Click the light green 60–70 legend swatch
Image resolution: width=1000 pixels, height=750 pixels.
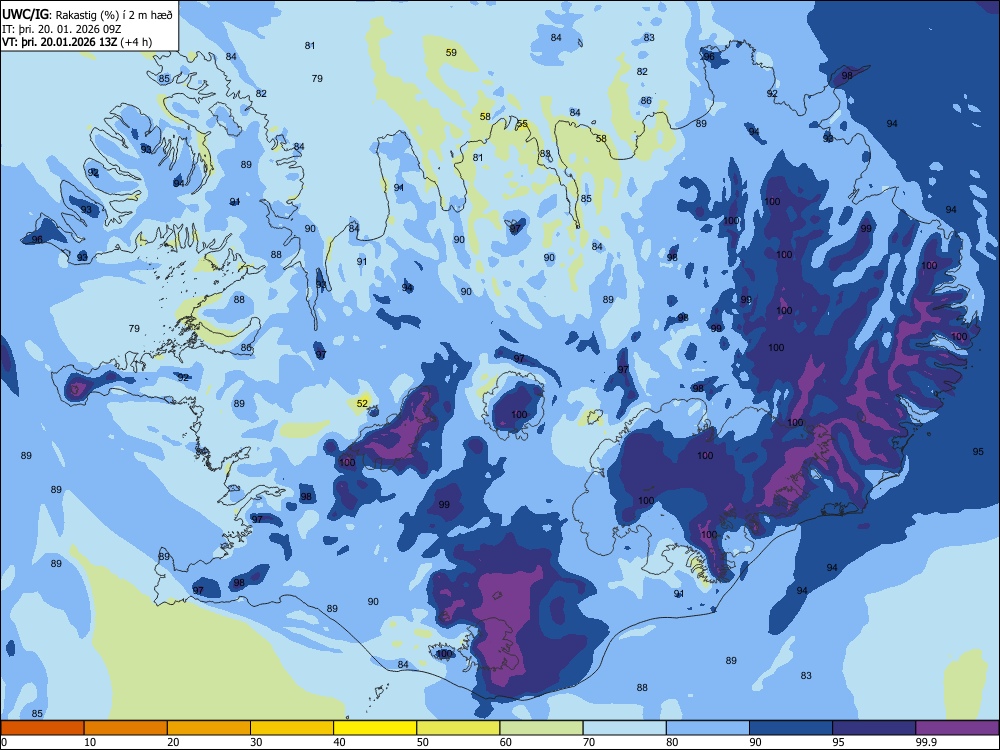pyautogui.click(x=541, y=728)
